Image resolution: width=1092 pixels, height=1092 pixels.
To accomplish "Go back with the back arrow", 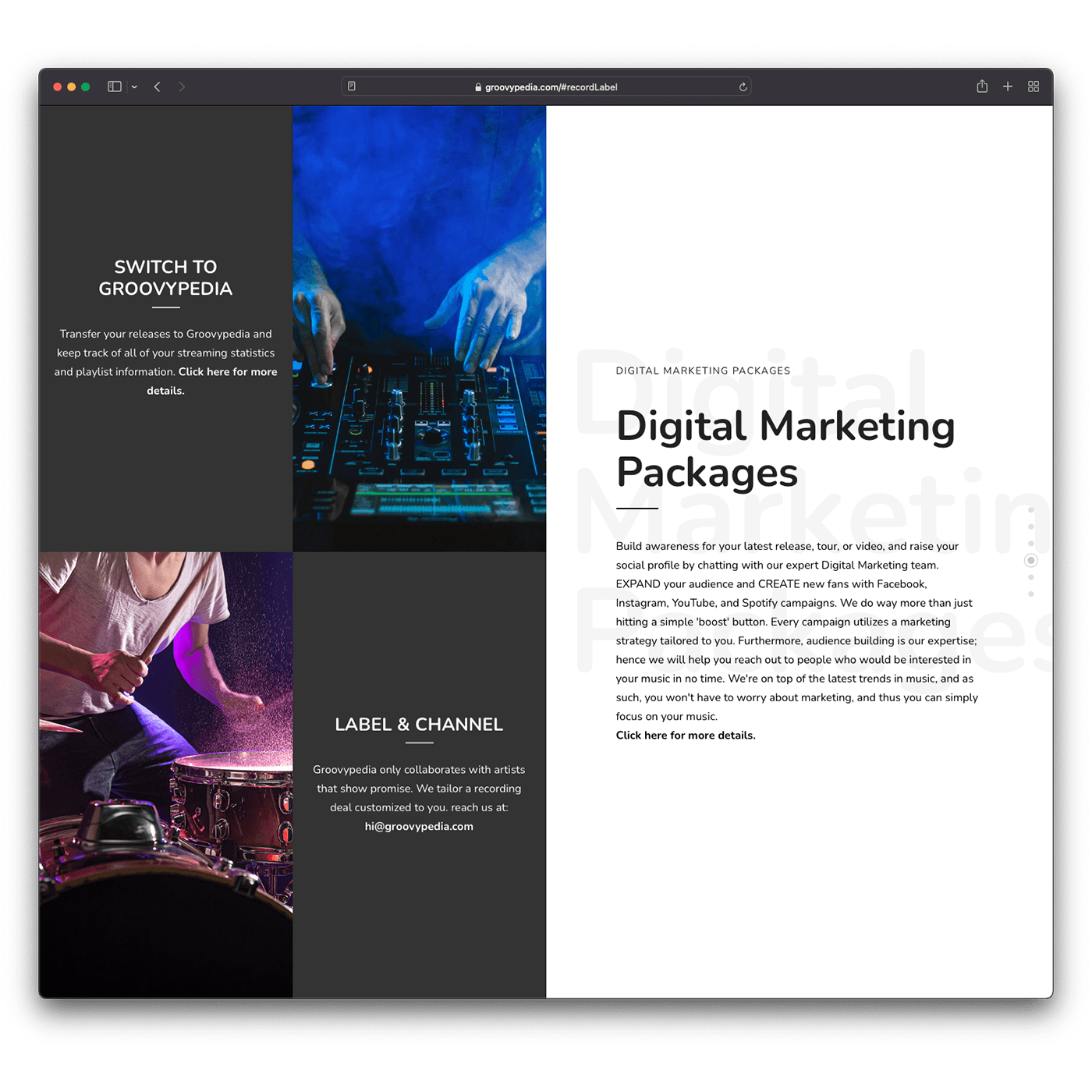I will [158, 87].
